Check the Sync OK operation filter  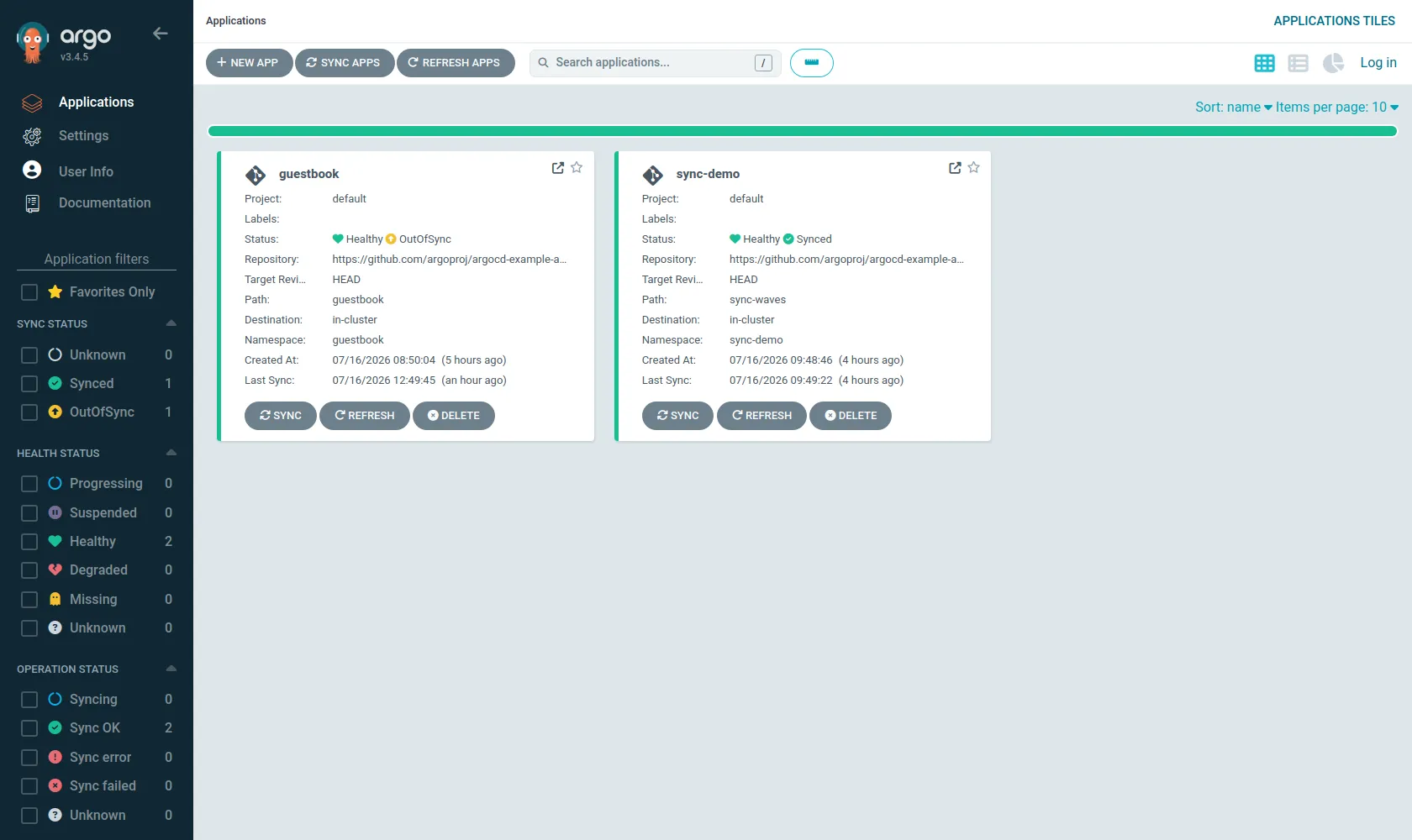pyautogui.click(x=29, y=728)
